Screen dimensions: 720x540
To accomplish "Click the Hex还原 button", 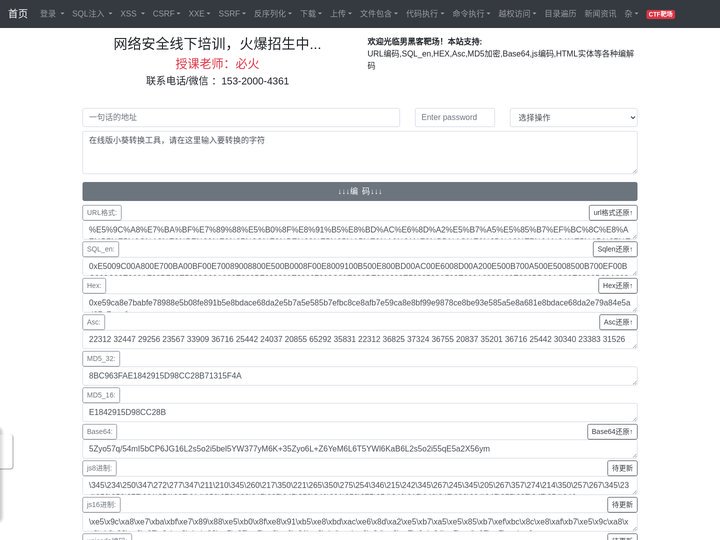I will (618, 286).
